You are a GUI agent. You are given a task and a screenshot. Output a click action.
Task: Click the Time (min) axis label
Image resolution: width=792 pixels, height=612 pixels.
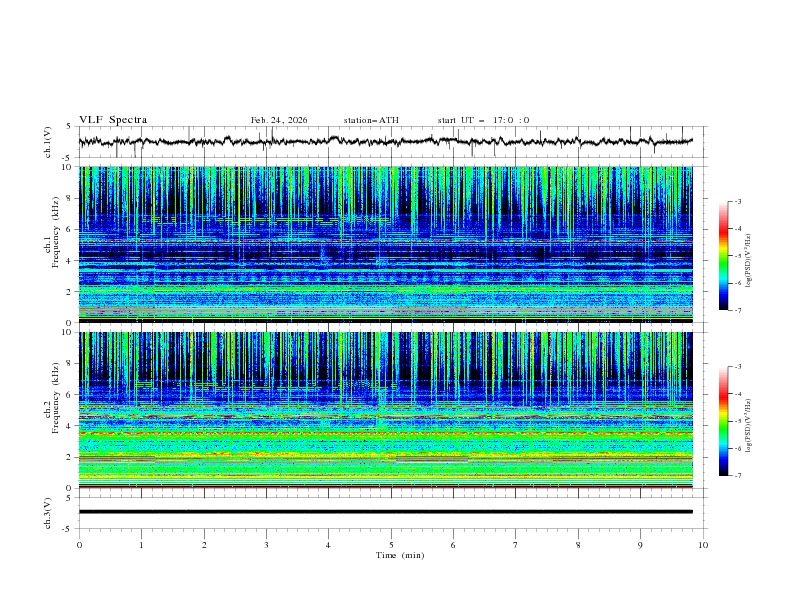click(398, 554)
